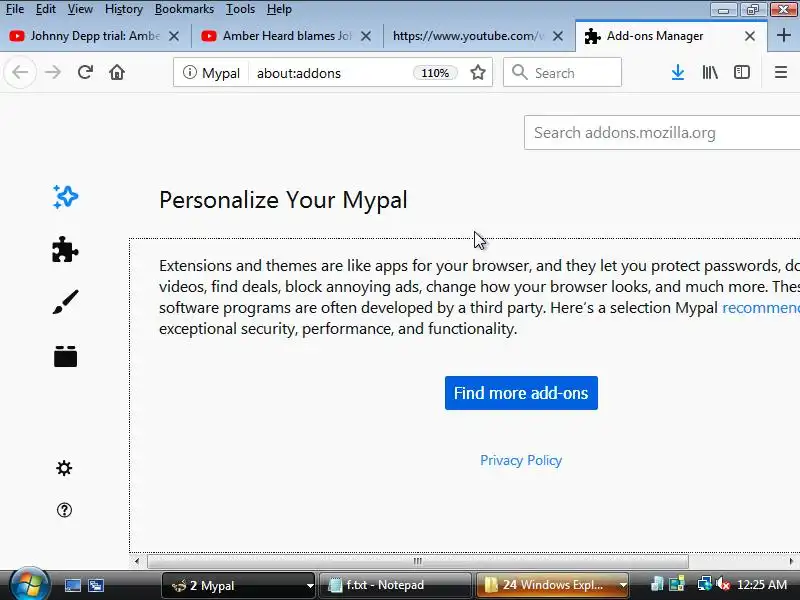Image resolution: width=800 pixels, height=600 pixels.
Task: Show site information for about:addons
Action: coord(190,72)
